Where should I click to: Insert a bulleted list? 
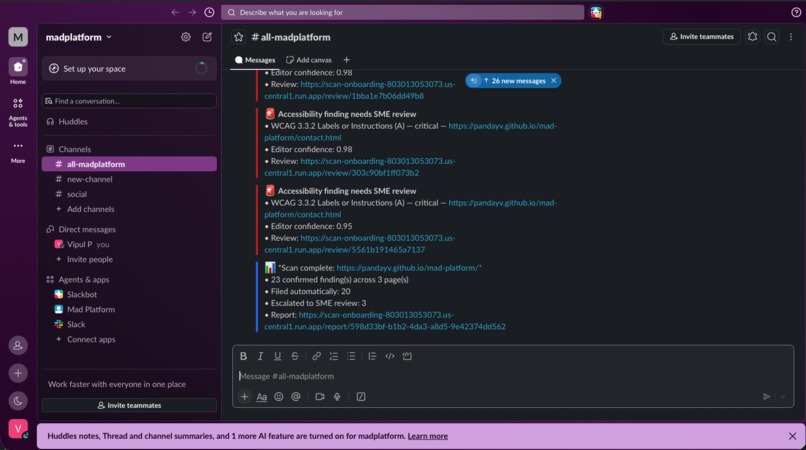tap(351, 356)
